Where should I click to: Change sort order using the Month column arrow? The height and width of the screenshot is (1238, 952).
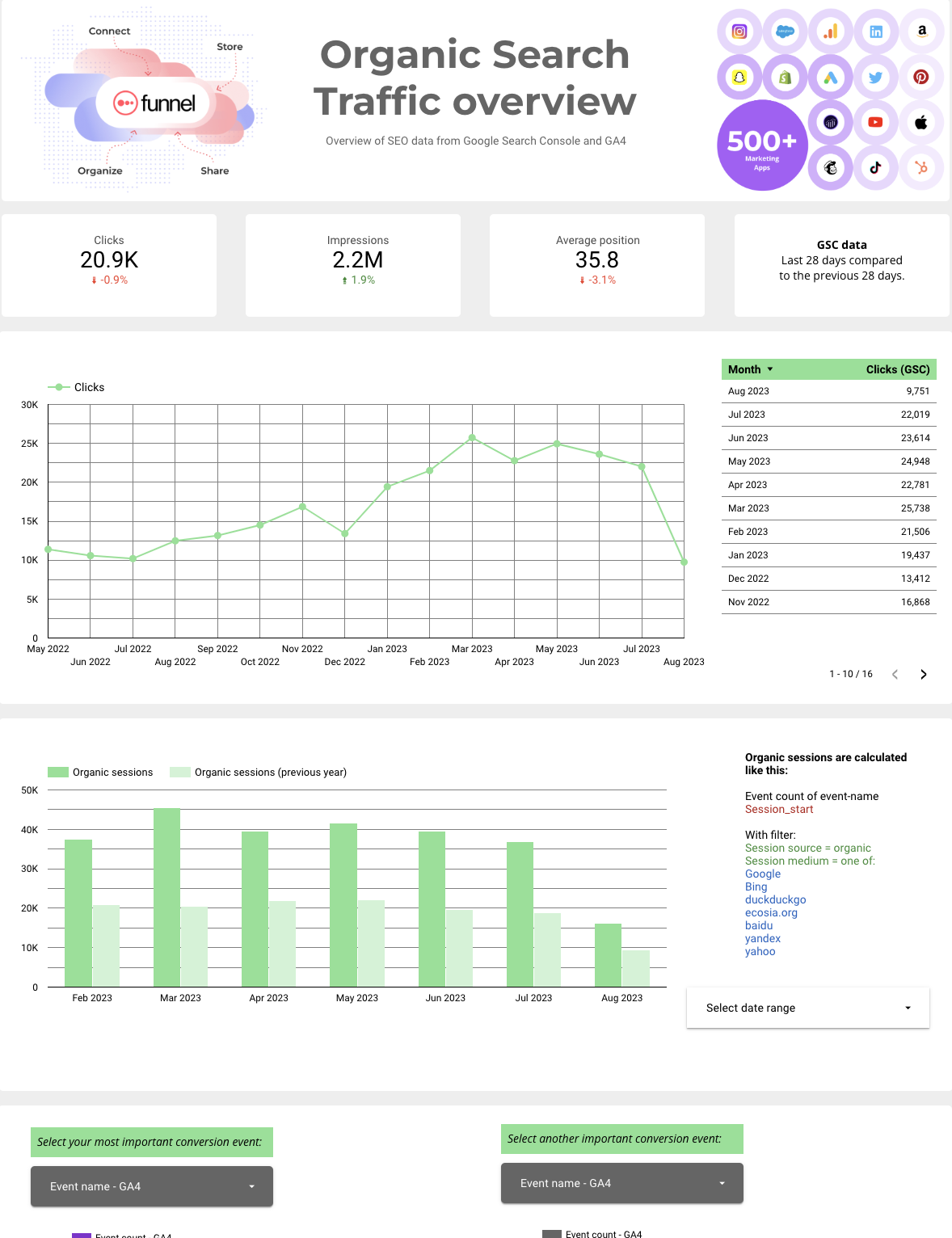772,369
